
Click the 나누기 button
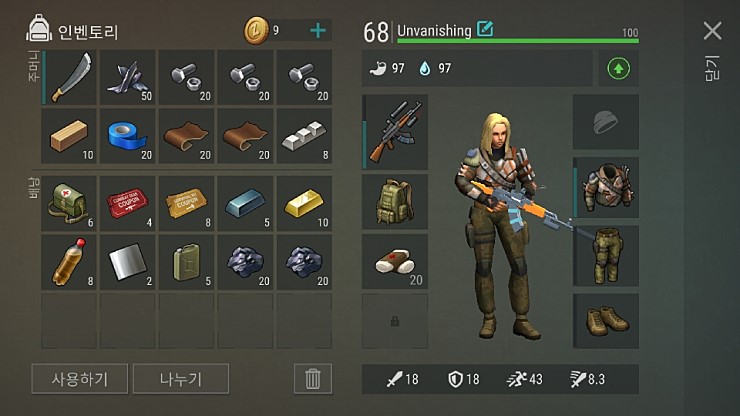tap(181, 379)
